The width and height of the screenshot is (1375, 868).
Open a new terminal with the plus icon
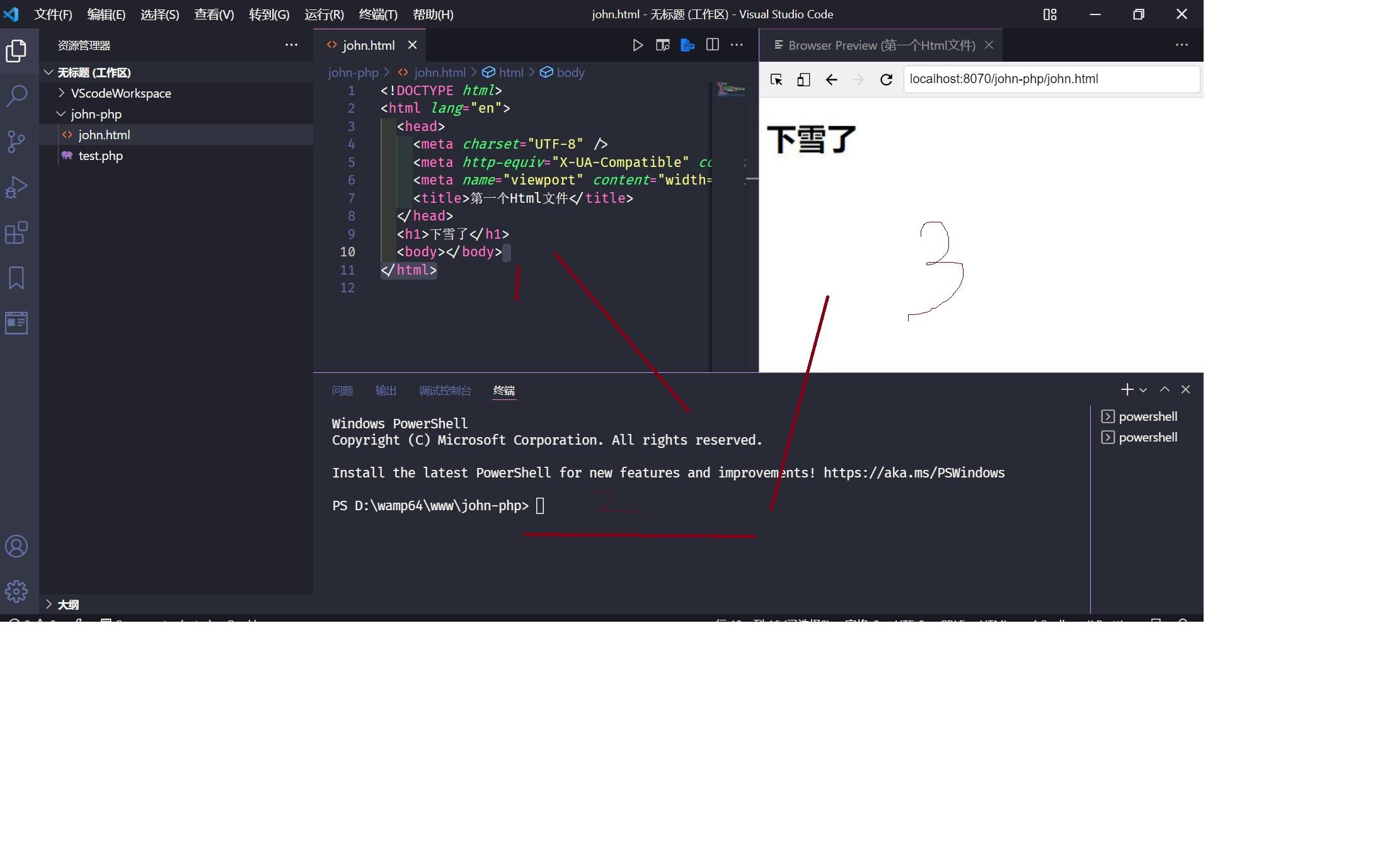click(1127, 389)
